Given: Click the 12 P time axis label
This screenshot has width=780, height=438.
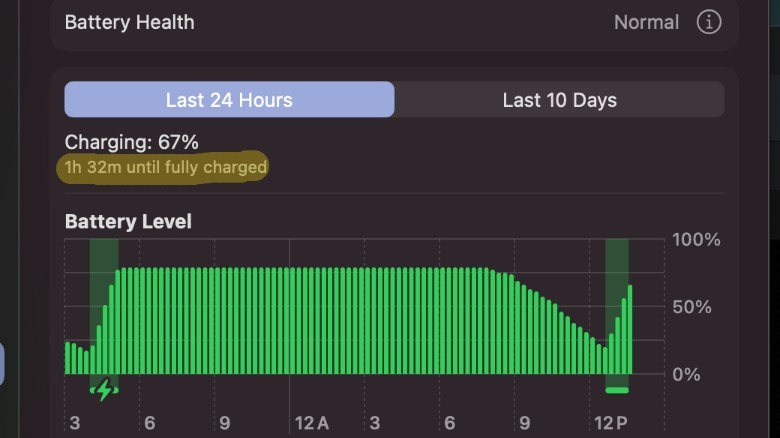Looking at the screenshot, I should pyautogui.click(x=610, y=423).
